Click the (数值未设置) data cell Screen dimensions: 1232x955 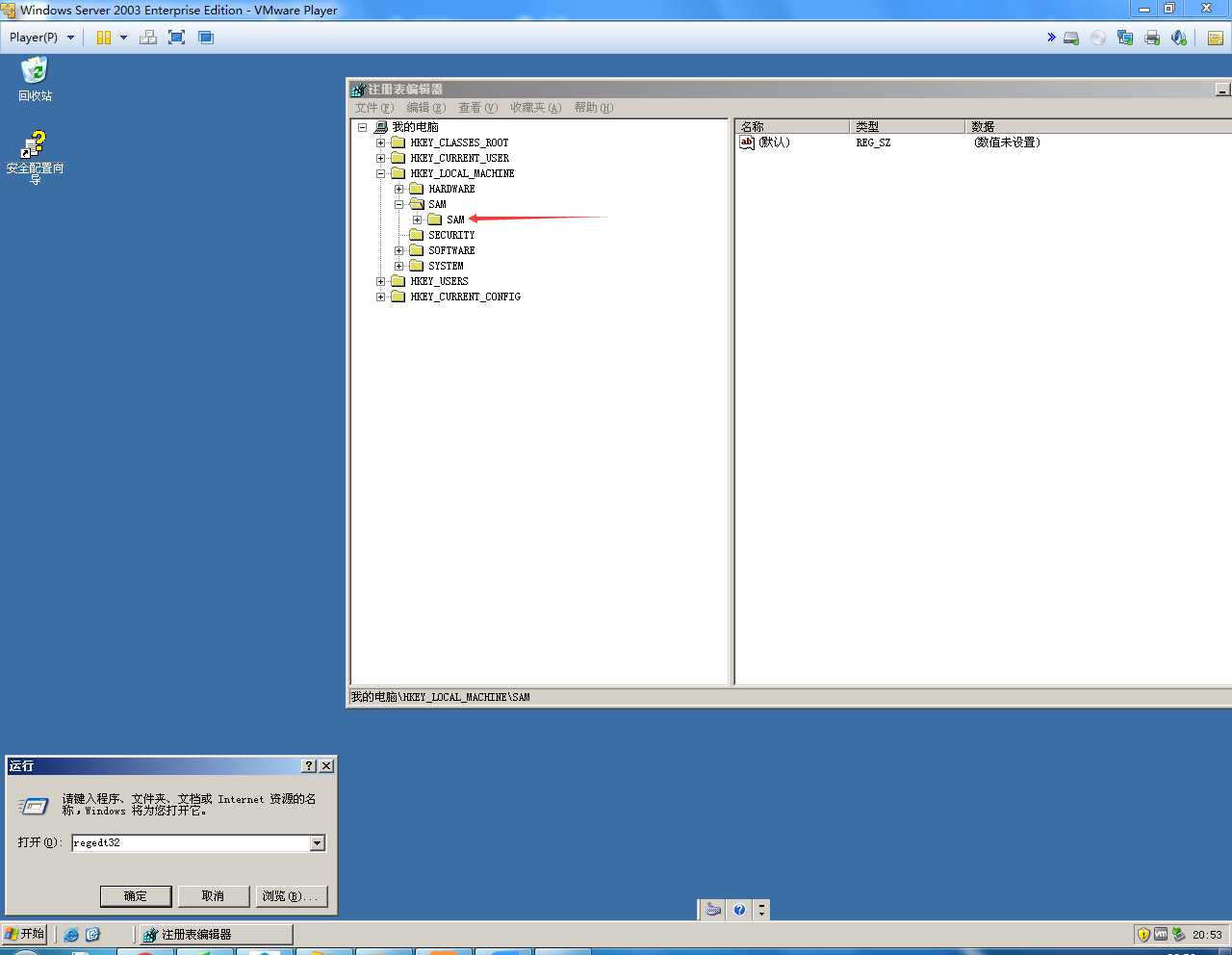1007,142
